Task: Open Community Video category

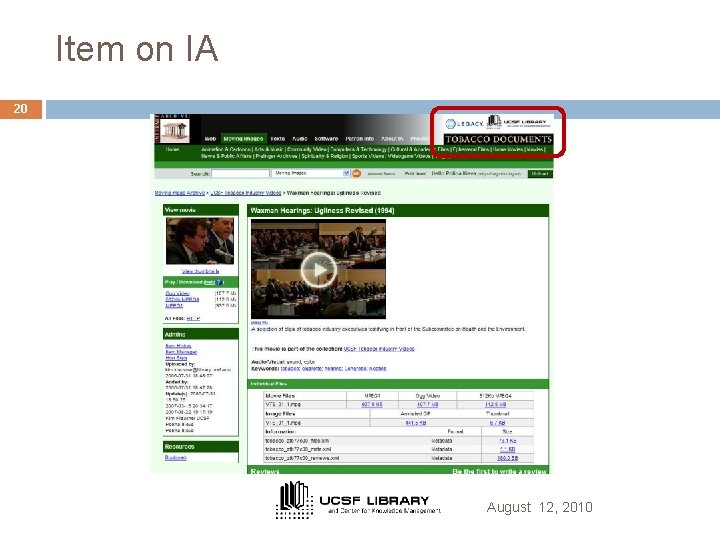Action: point(307,150)
